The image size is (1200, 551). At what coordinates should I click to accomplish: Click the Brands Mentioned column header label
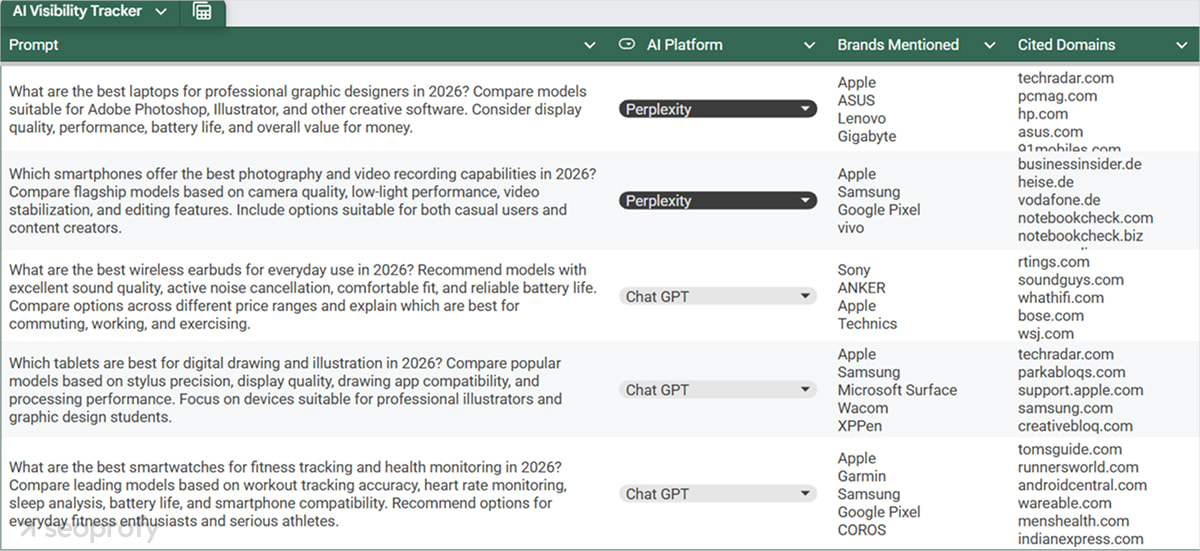[x=898, y=45]
